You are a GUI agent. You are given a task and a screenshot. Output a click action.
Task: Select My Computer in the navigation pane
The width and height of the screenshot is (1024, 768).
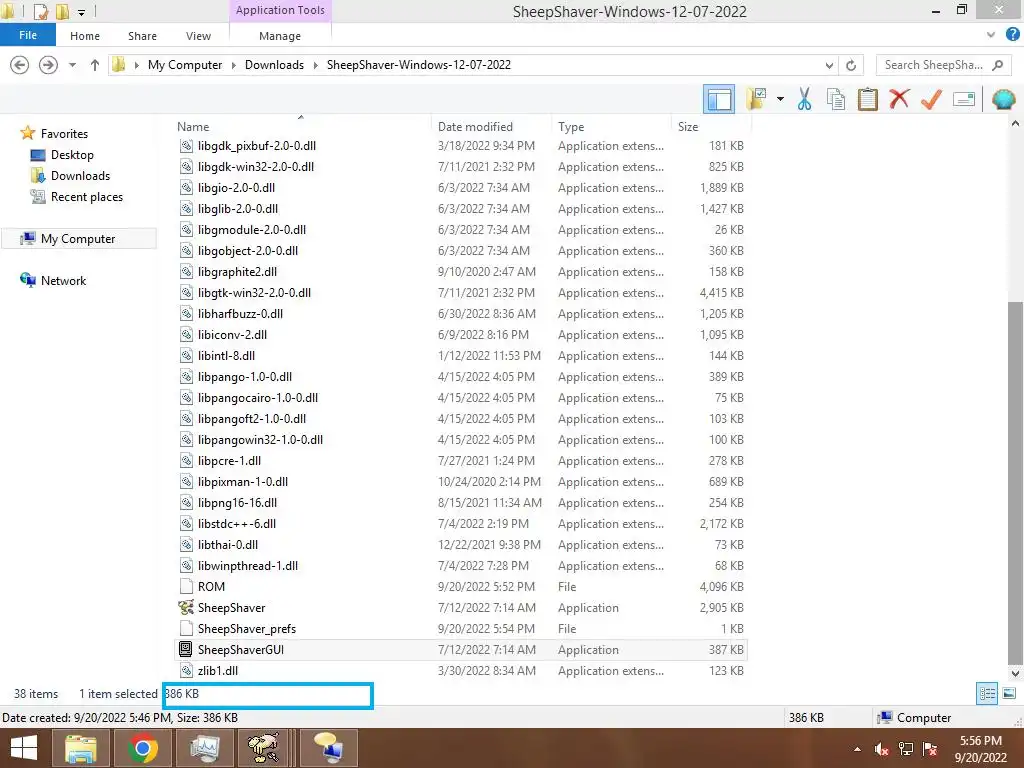pyautogui.click(x=78, y=239)
